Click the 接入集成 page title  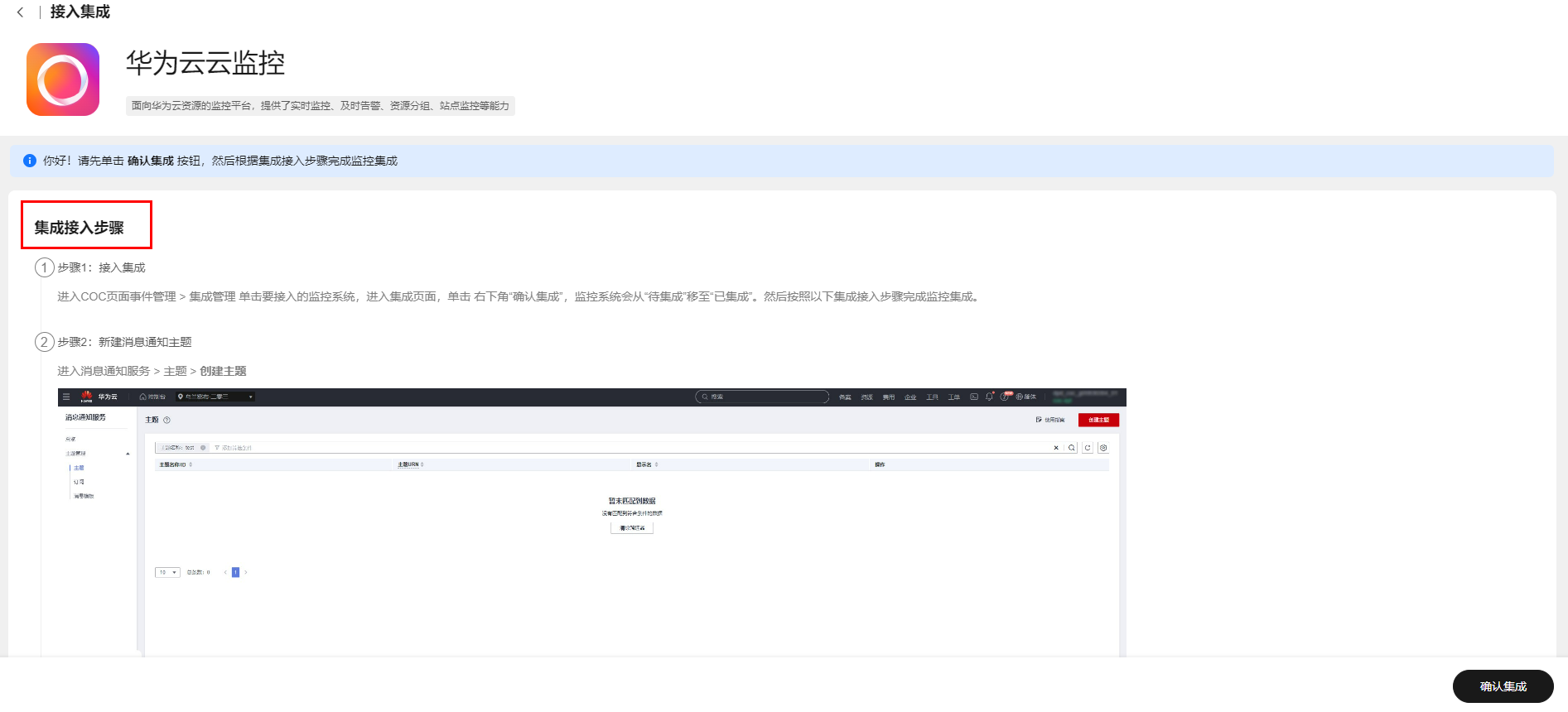[80, 12]
